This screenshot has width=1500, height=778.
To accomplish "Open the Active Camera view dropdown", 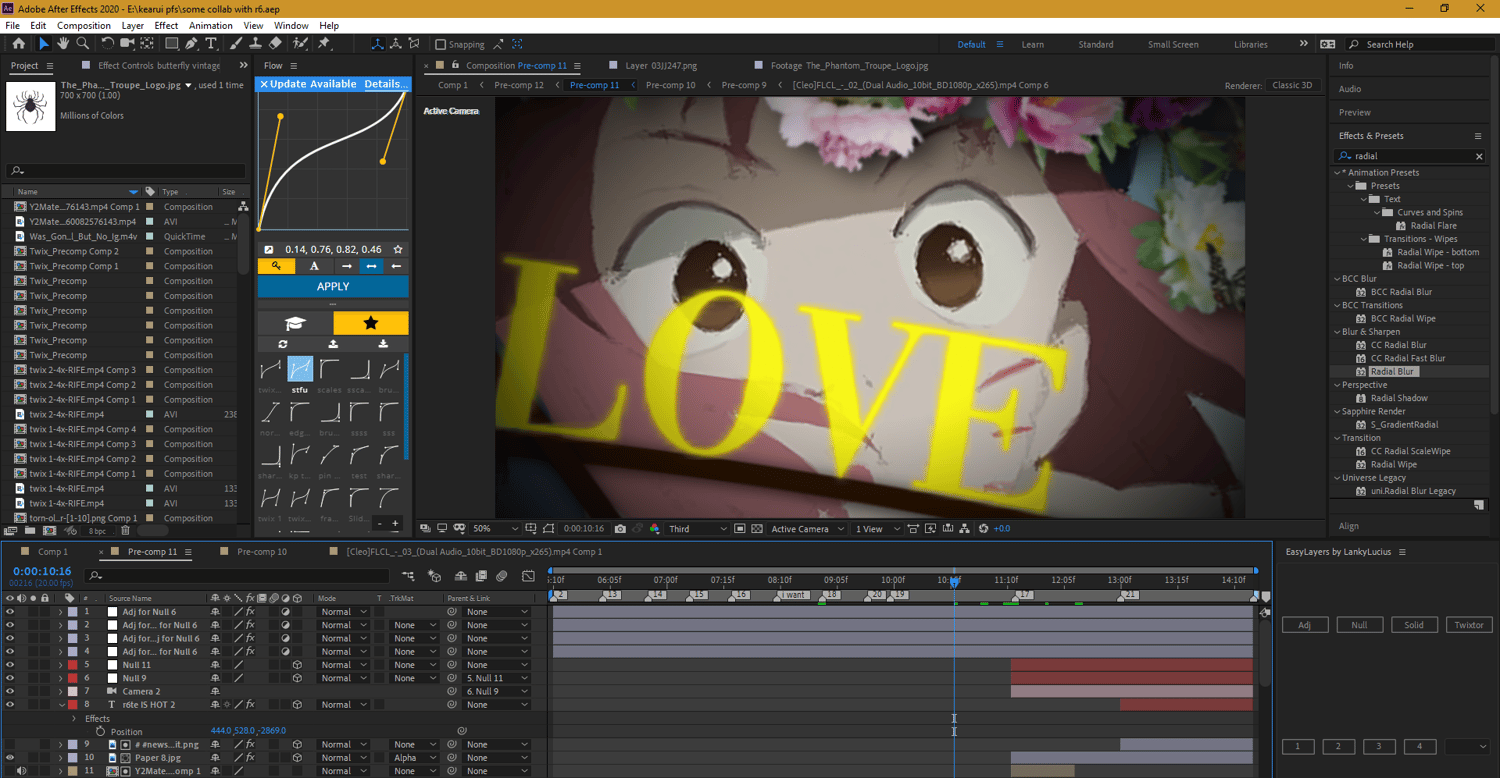I will pyautogui.click(x=808, y=529).
